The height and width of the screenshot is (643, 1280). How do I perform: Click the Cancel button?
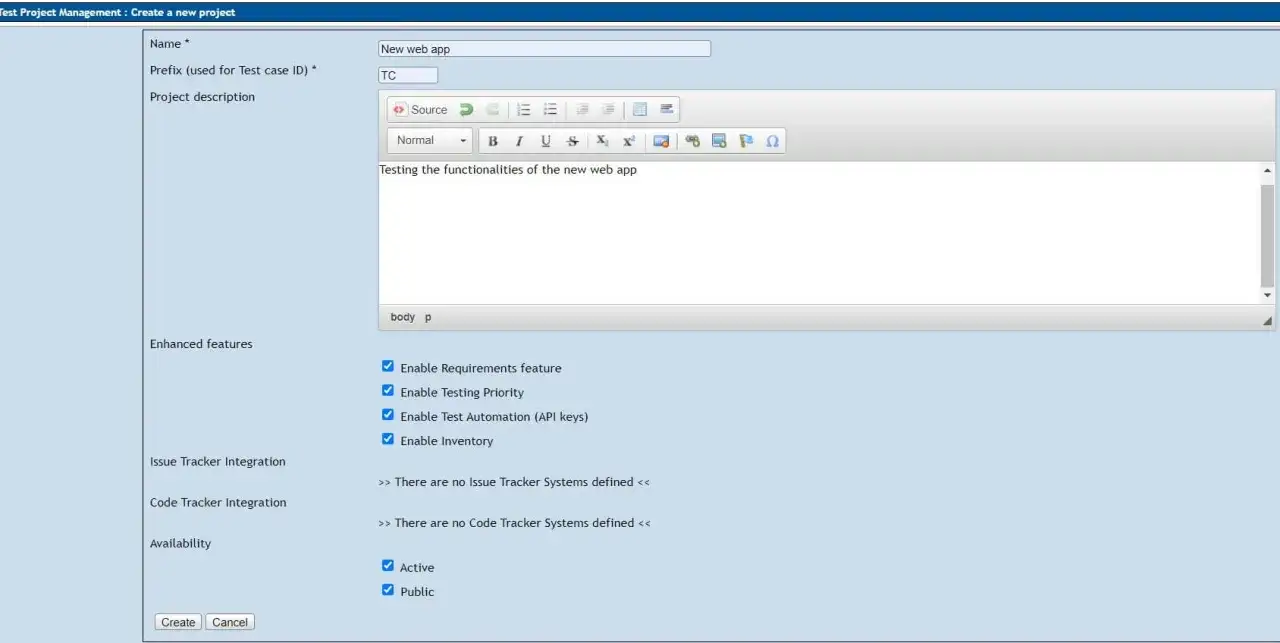pos(230,622)
